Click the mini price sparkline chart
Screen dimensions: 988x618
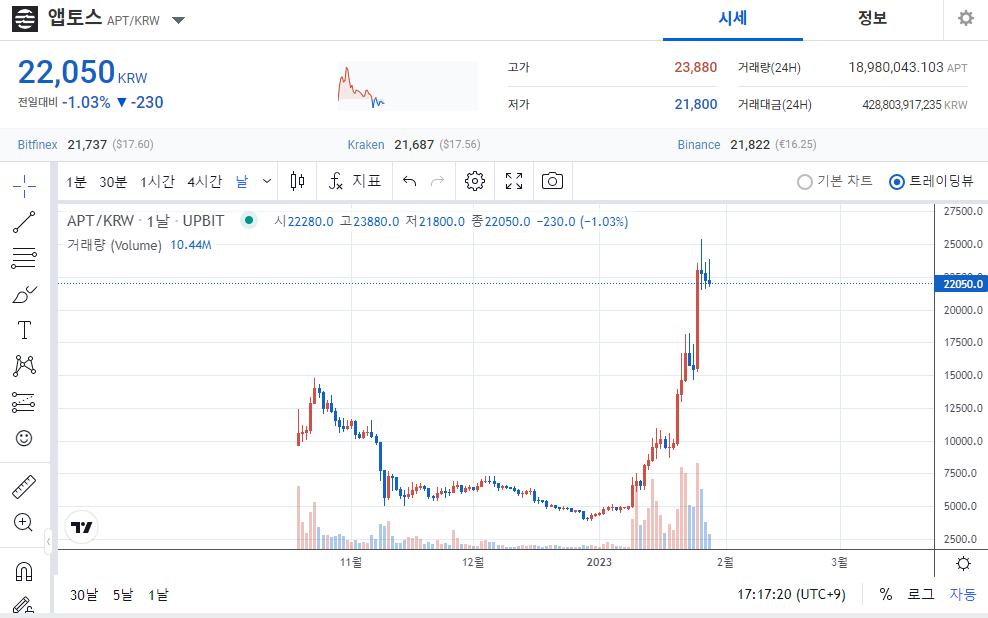pos(408,86)
